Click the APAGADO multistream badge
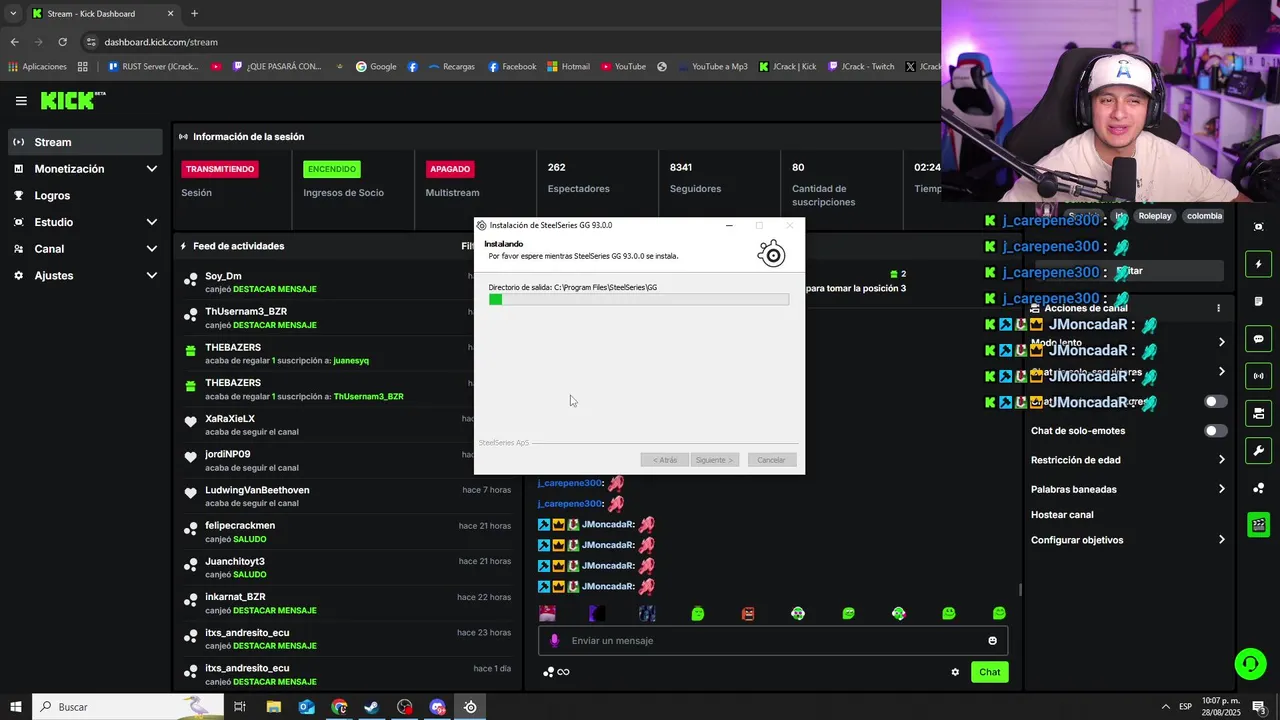 click(x=449, y=169)
